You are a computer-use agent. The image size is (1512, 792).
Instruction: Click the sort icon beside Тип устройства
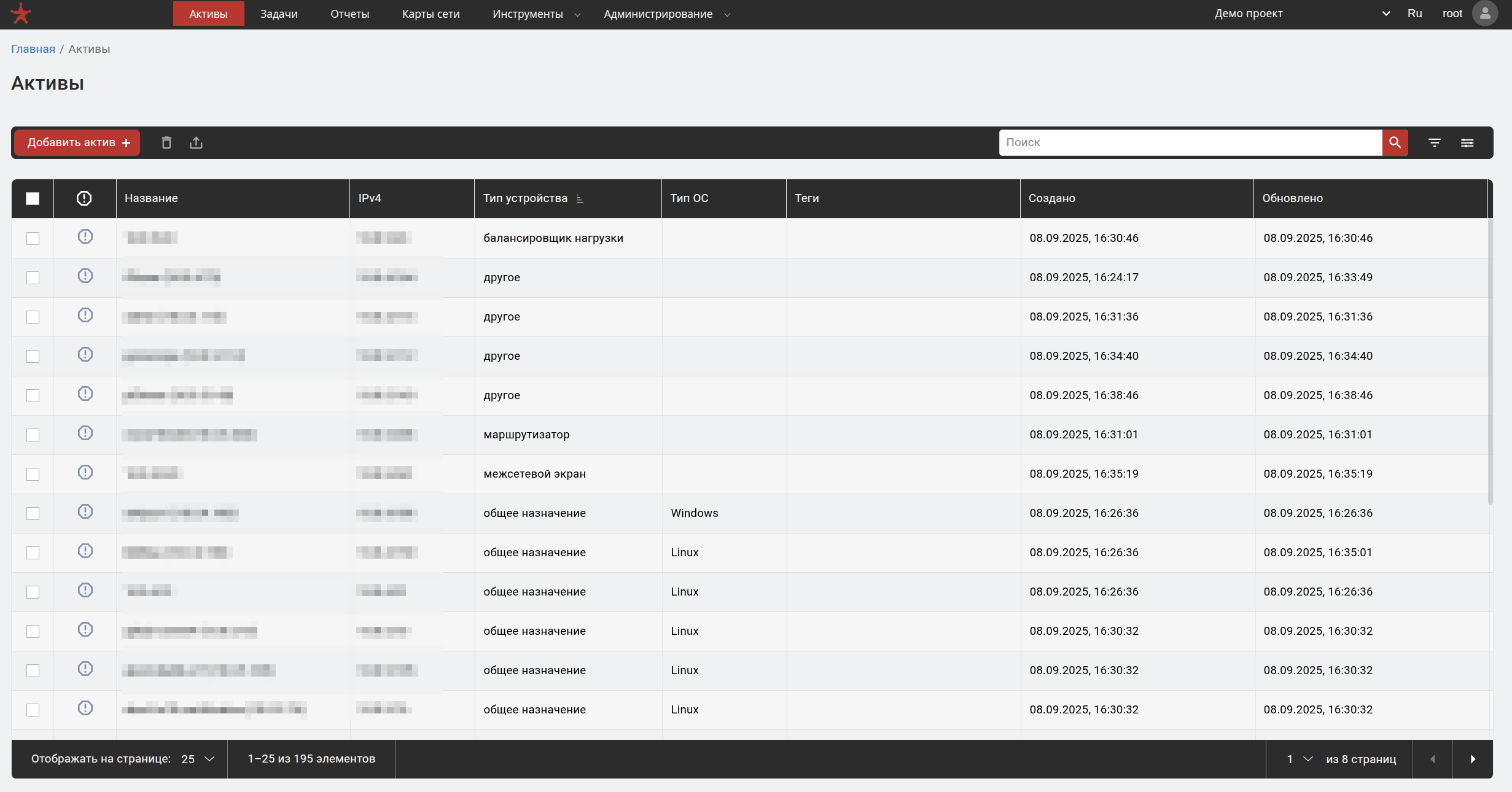[x=580, y=198]
